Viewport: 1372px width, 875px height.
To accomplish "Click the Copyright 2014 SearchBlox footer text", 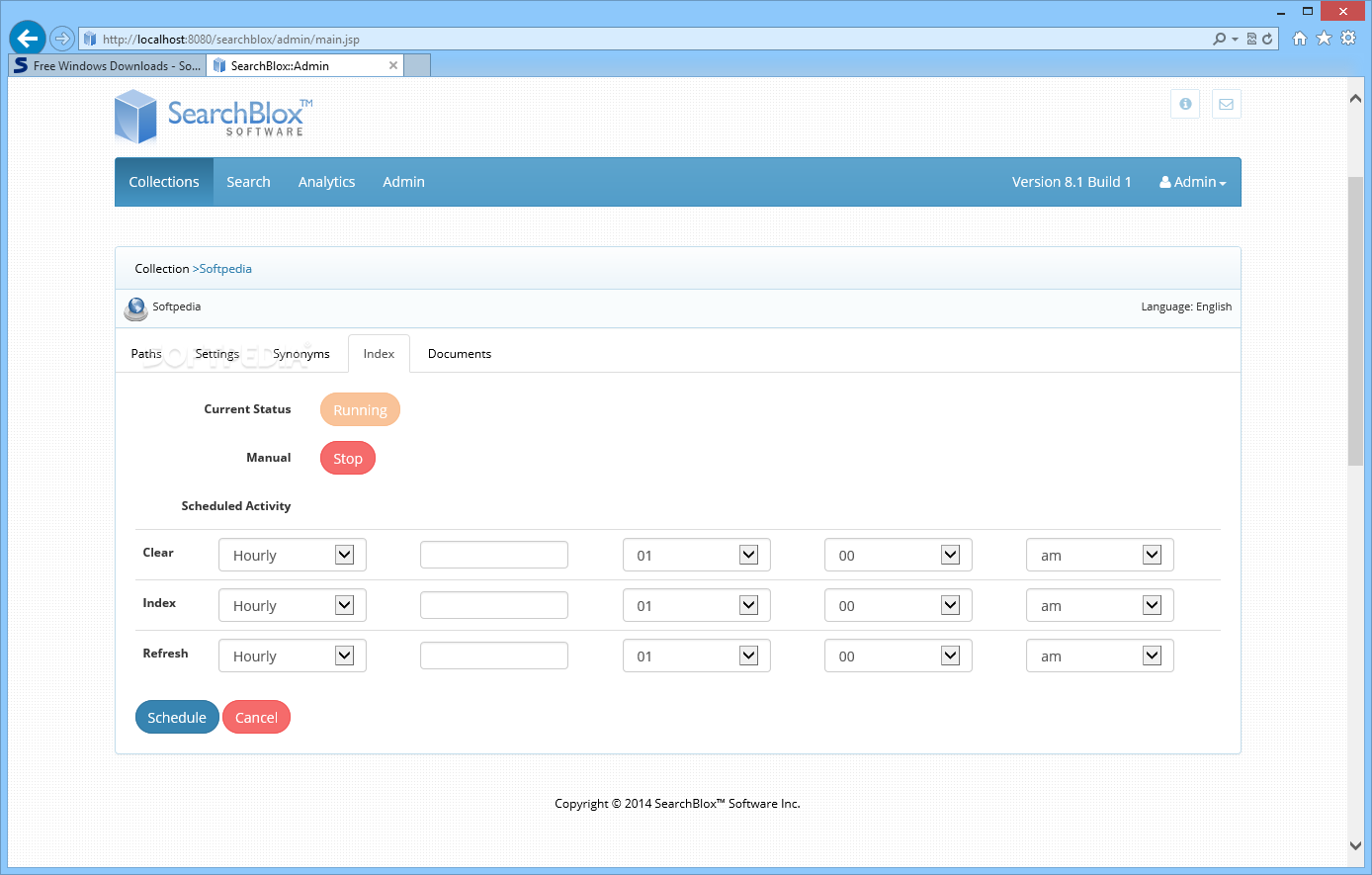I will 677,804.
